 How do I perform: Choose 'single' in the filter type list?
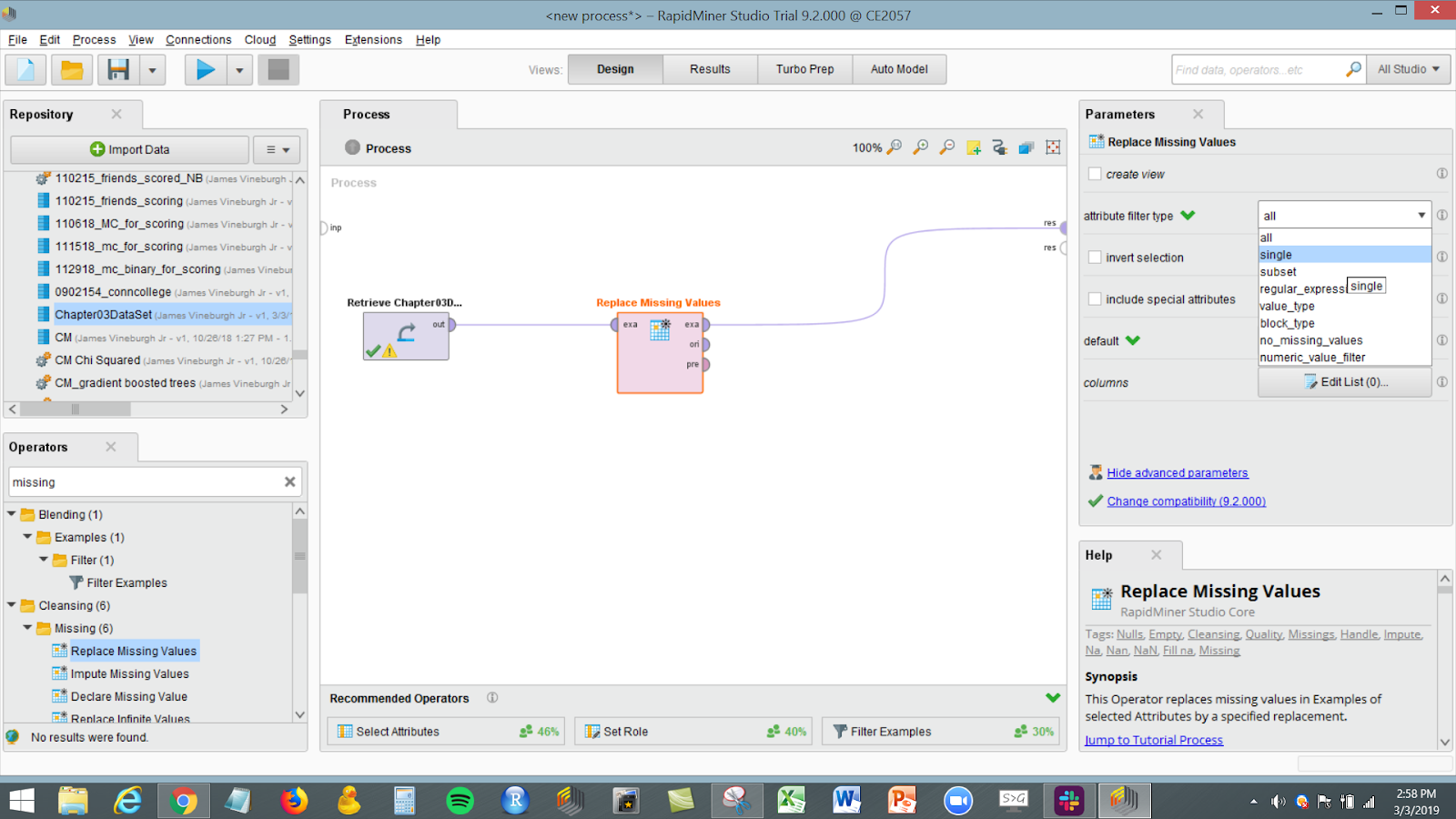tap(1344, 255)
